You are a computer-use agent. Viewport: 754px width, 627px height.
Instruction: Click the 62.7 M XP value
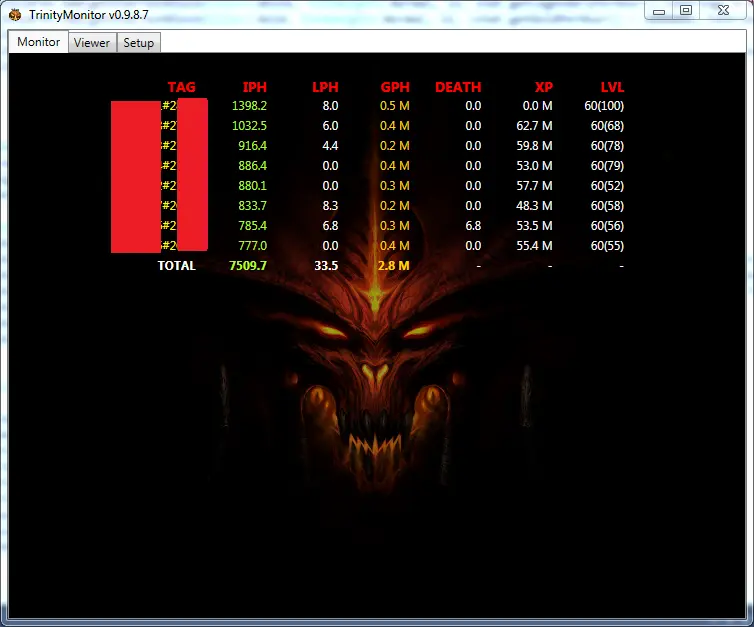534,126
